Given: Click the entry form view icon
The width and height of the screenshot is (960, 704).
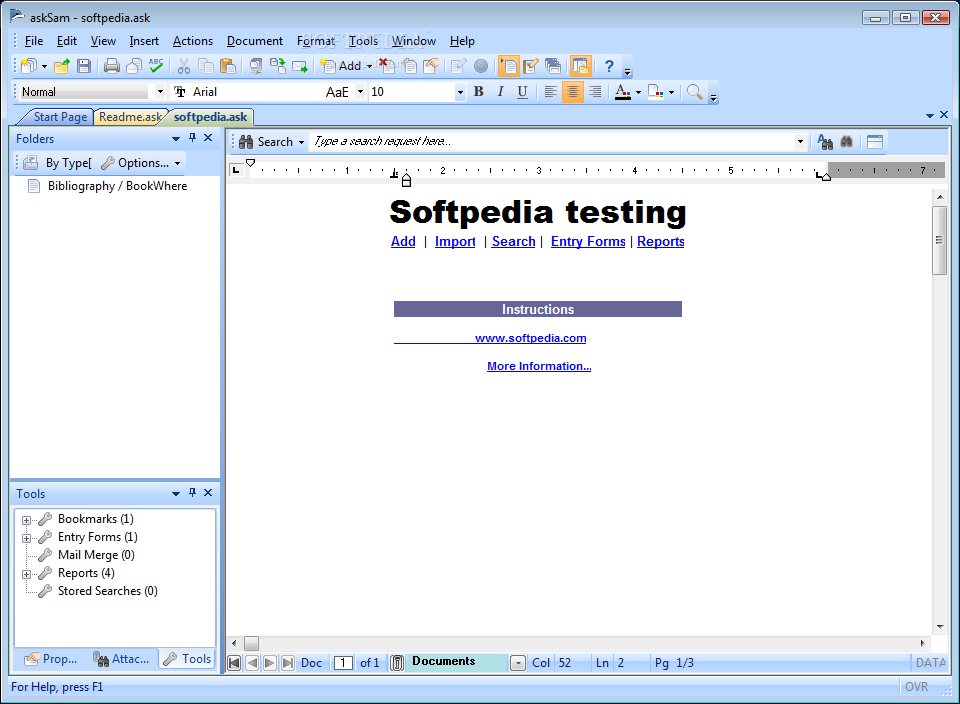Looking at the screenshot, I should (531, 66).
